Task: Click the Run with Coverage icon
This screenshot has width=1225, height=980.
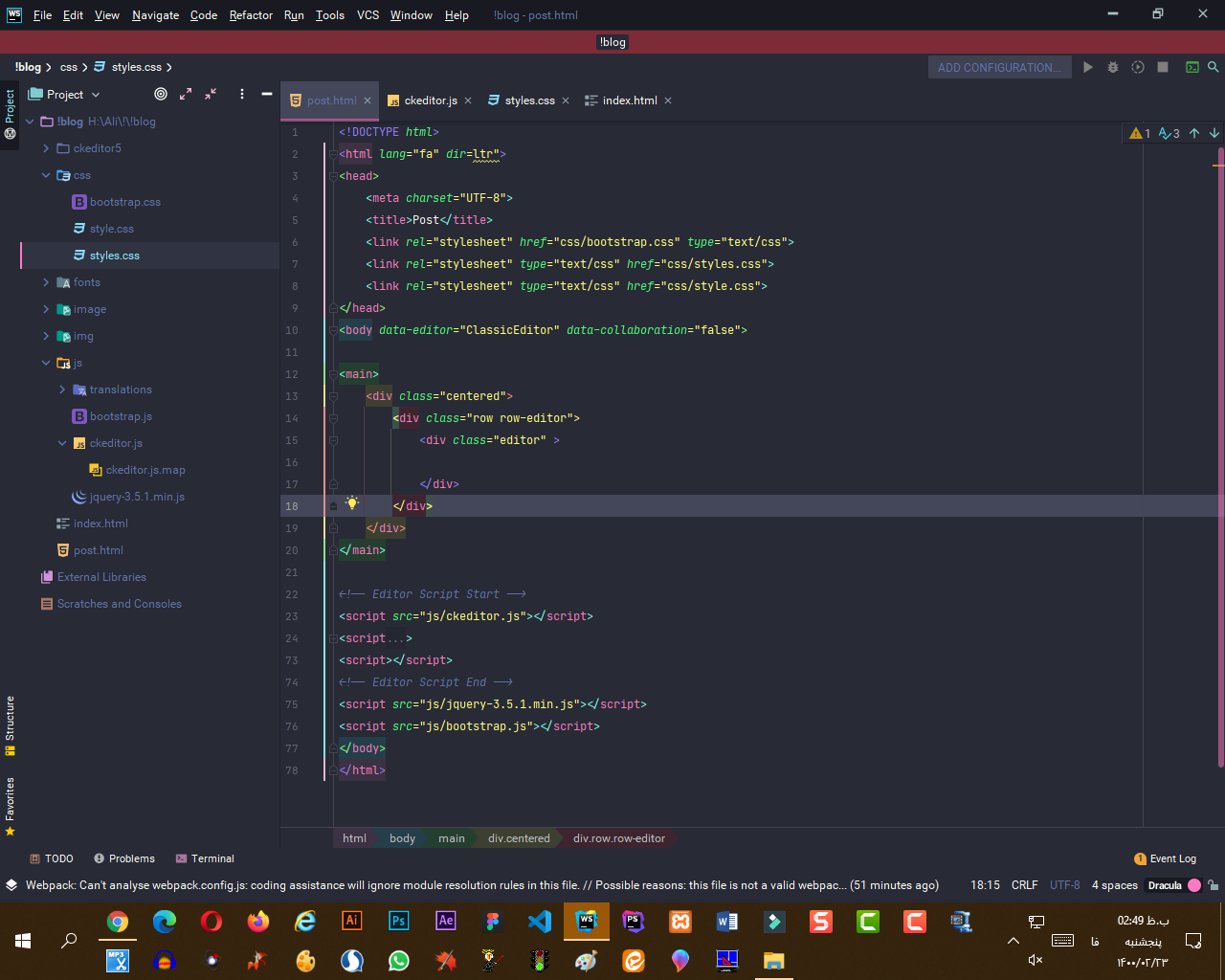Action: (1138, 67)
